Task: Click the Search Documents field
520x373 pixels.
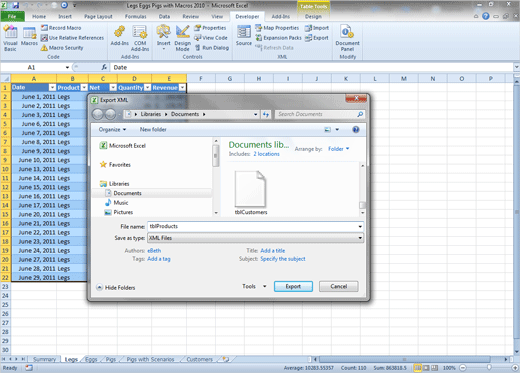Action: tap(319, 114)
